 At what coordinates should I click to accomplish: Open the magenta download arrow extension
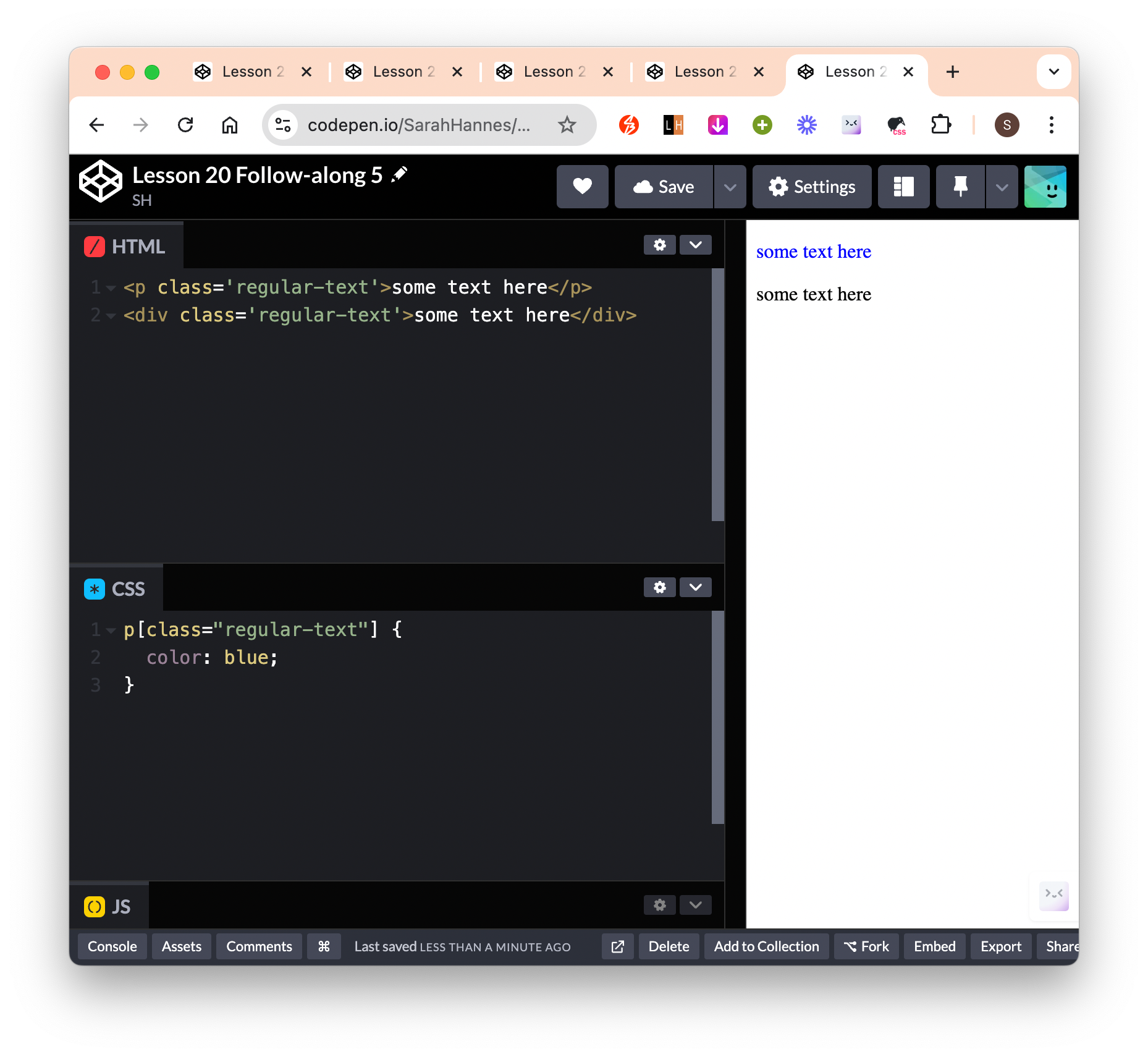pos(718,125)
